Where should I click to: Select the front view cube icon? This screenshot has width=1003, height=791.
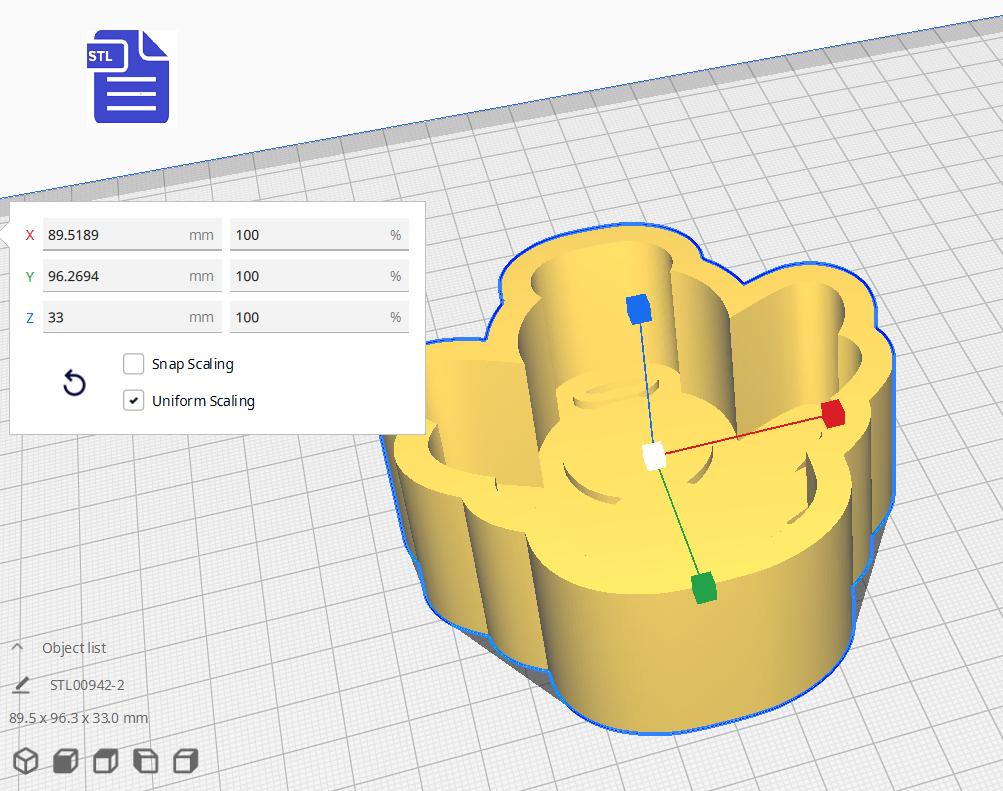[66, 760]
